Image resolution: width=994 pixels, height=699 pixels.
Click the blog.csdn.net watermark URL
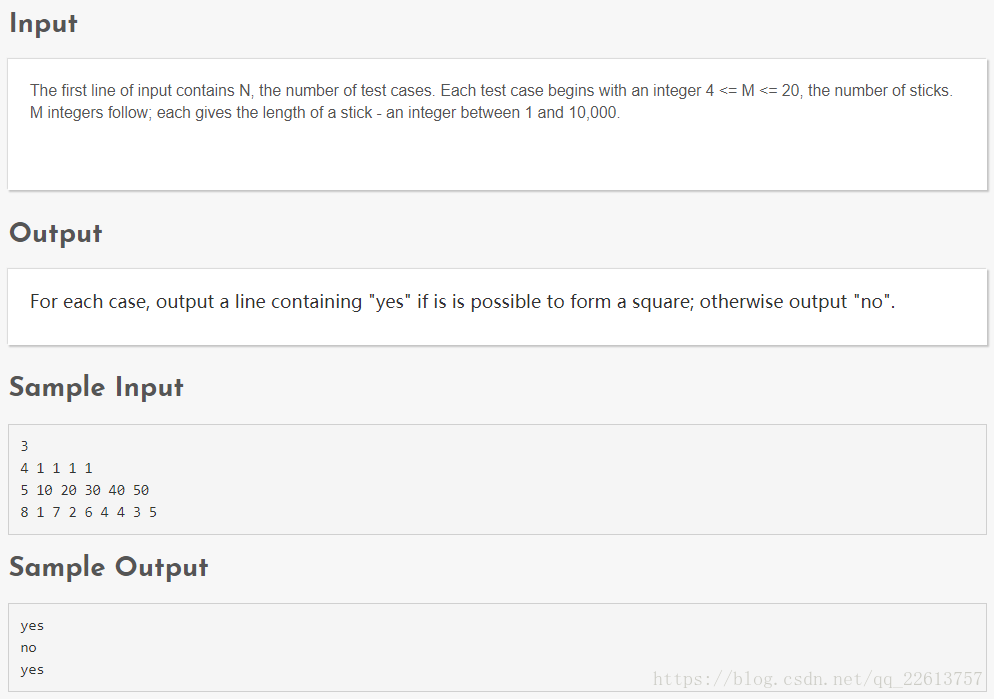(x=817, y=679)
